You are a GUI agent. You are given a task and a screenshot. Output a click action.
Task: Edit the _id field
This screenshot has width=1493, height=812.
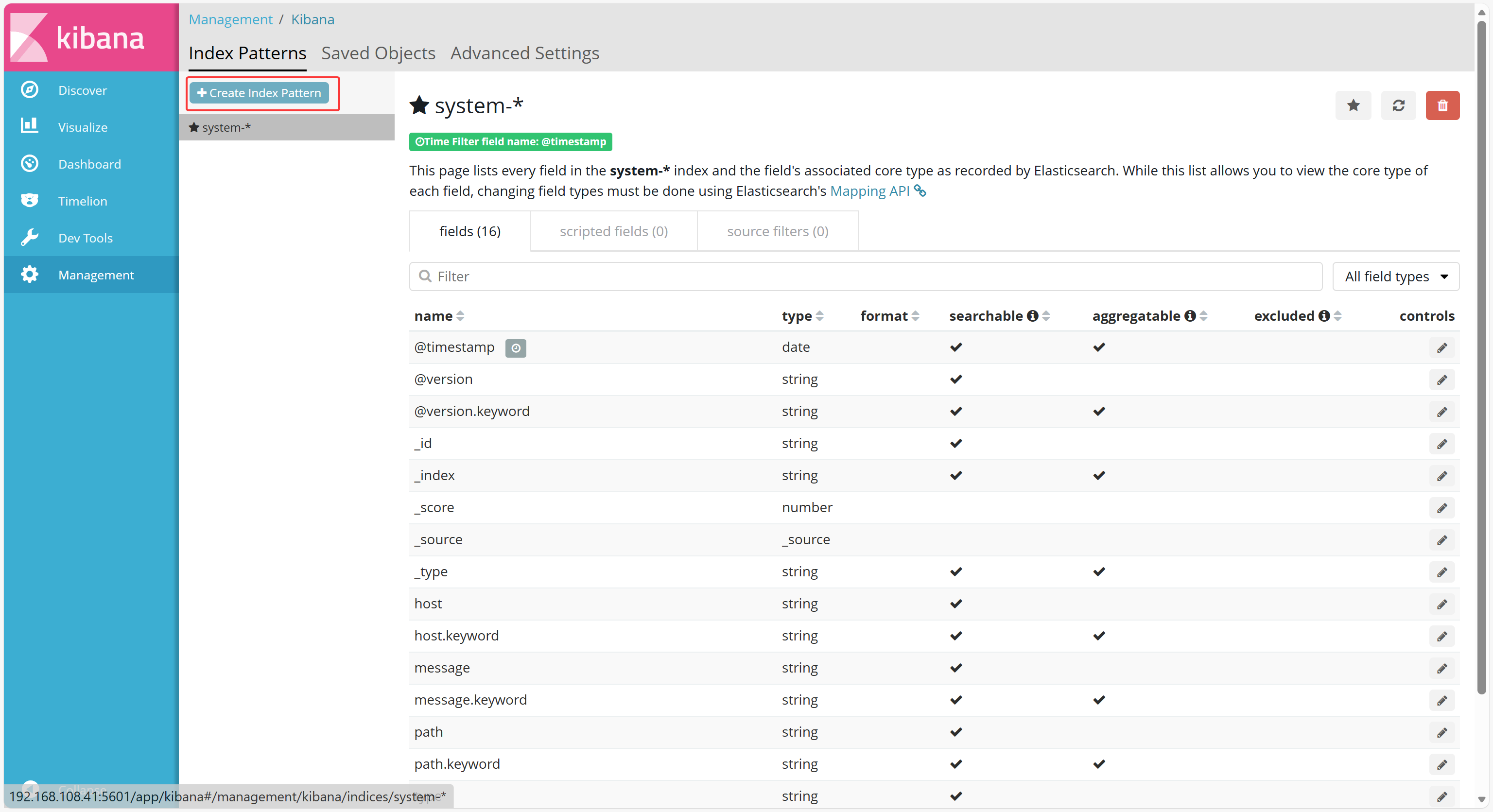coord(1442,444)
